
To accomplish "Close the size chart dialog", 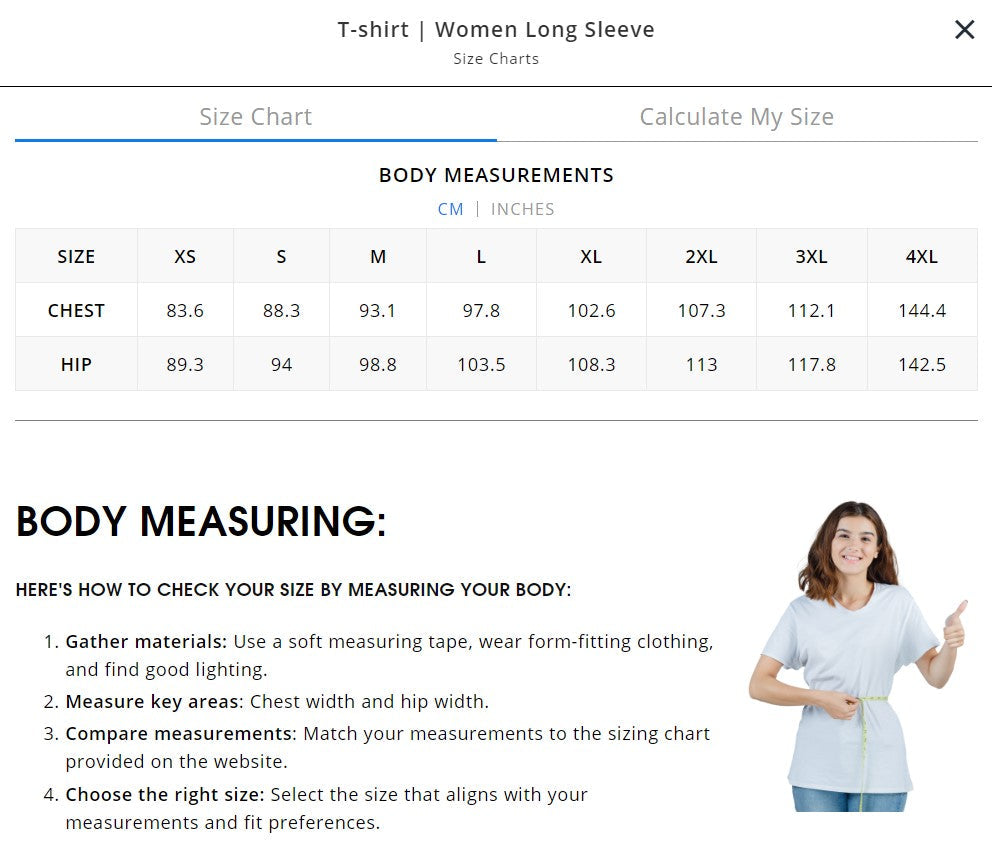I will point(964,30).
